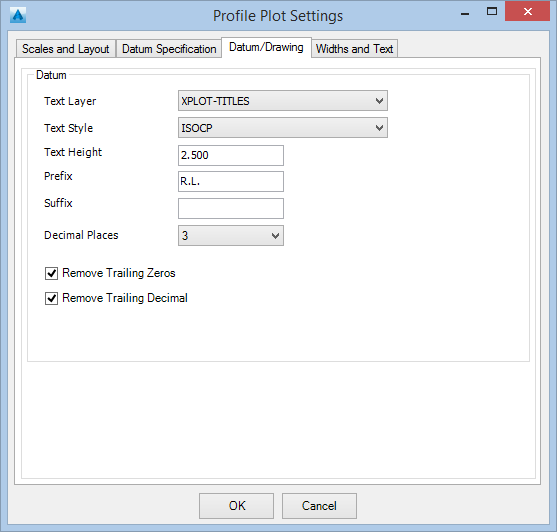557x532 pixels.
Task: Minimize the Profile Plot Settings window
Action: pos(465,14)
